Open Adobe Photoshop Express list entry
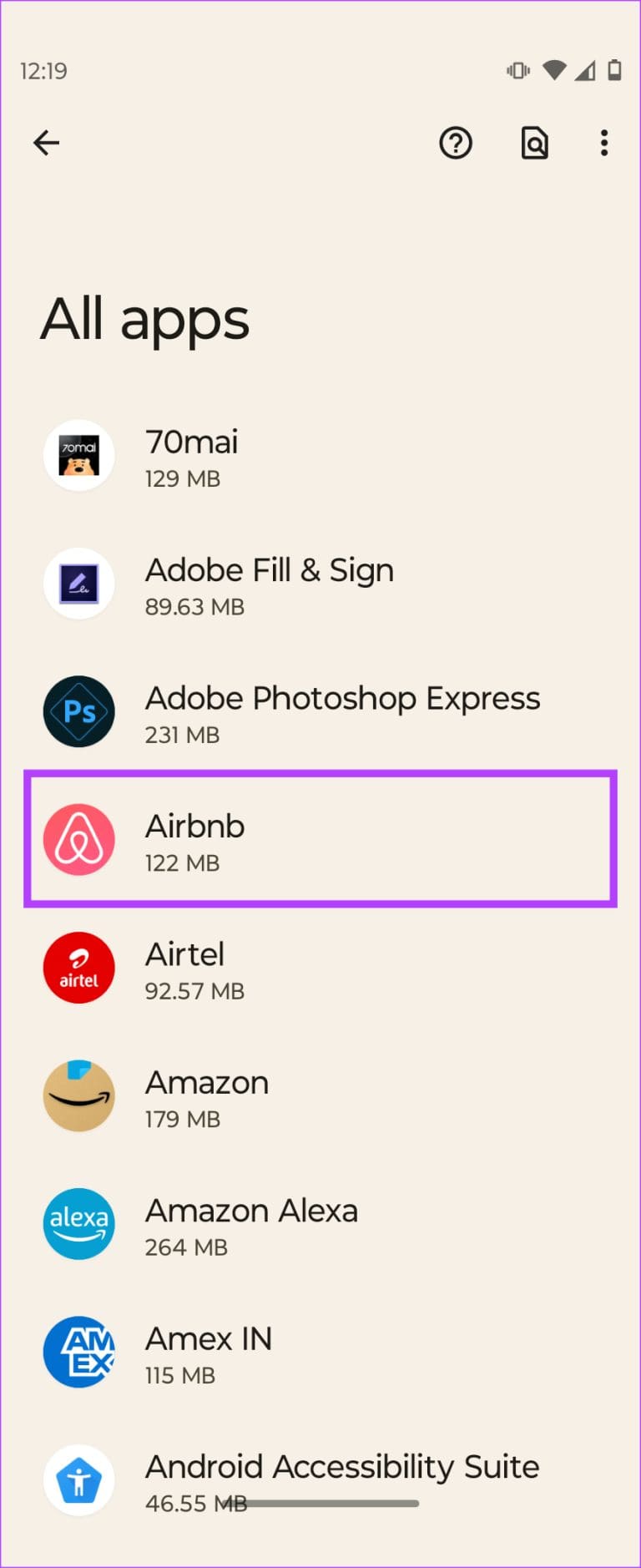This screenshot has height=1568, width=641. (x=342, y=712)
